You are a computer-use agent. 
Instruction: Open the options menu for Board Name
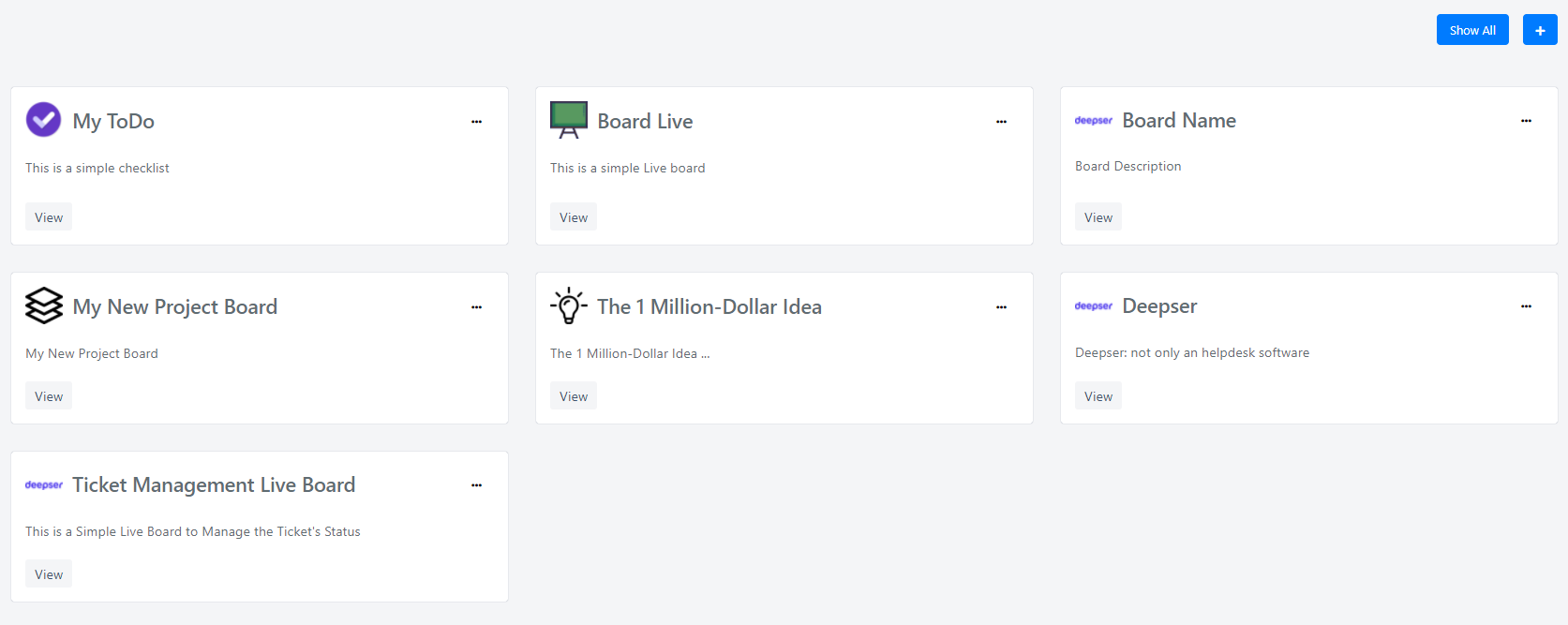(1526, 121)
